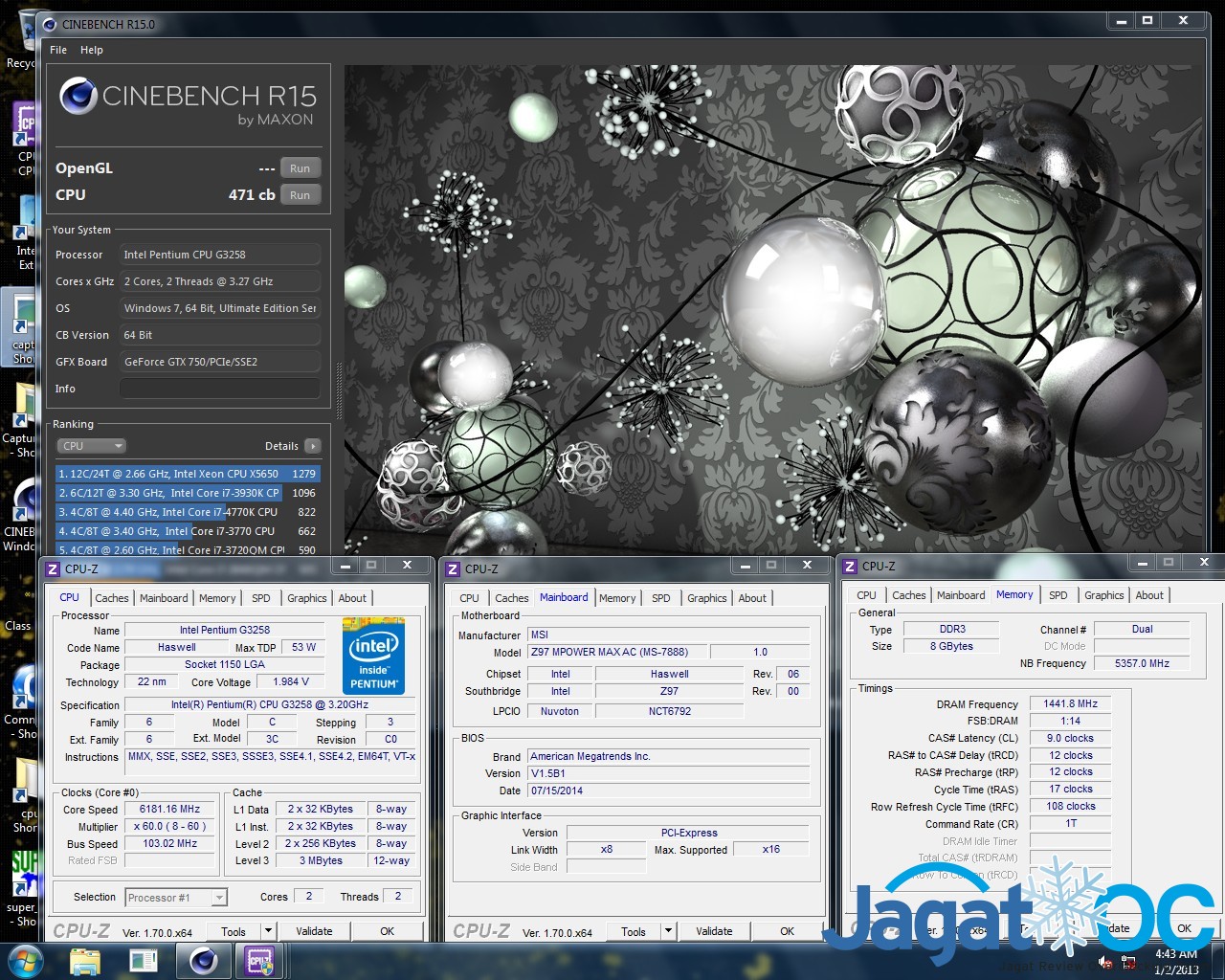The image size is (1225, 980).
Task: Click DRAM Frequency value 1441.8 MHz
Action: [x=1070, y=703]
